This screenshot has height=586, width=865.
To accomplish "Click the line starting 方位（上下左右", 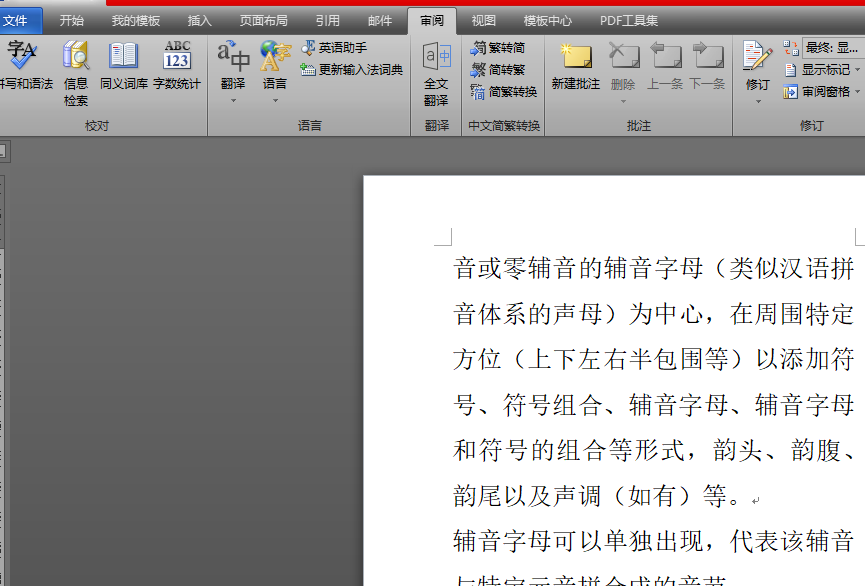I will [653, 359].
